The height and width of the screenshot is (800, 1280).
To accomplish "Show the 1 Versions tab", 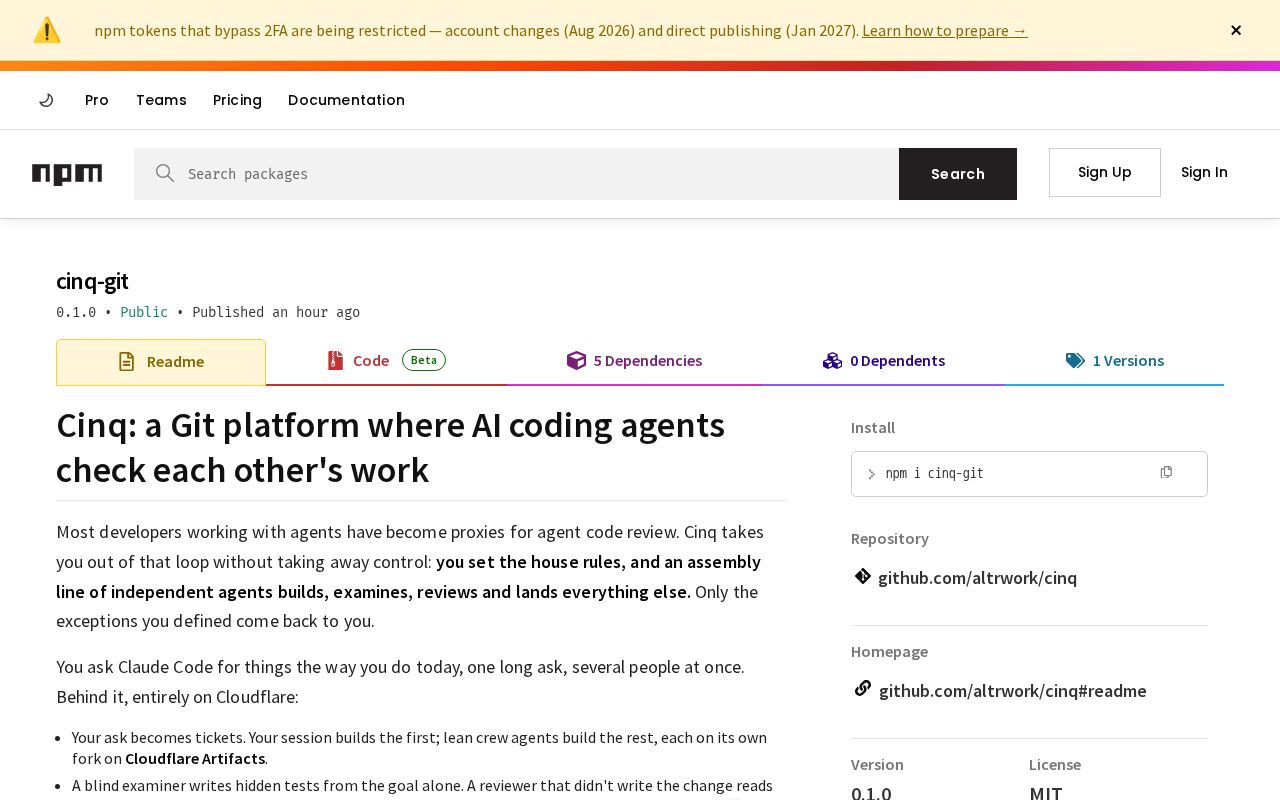I will click(x=1115, y=361).
